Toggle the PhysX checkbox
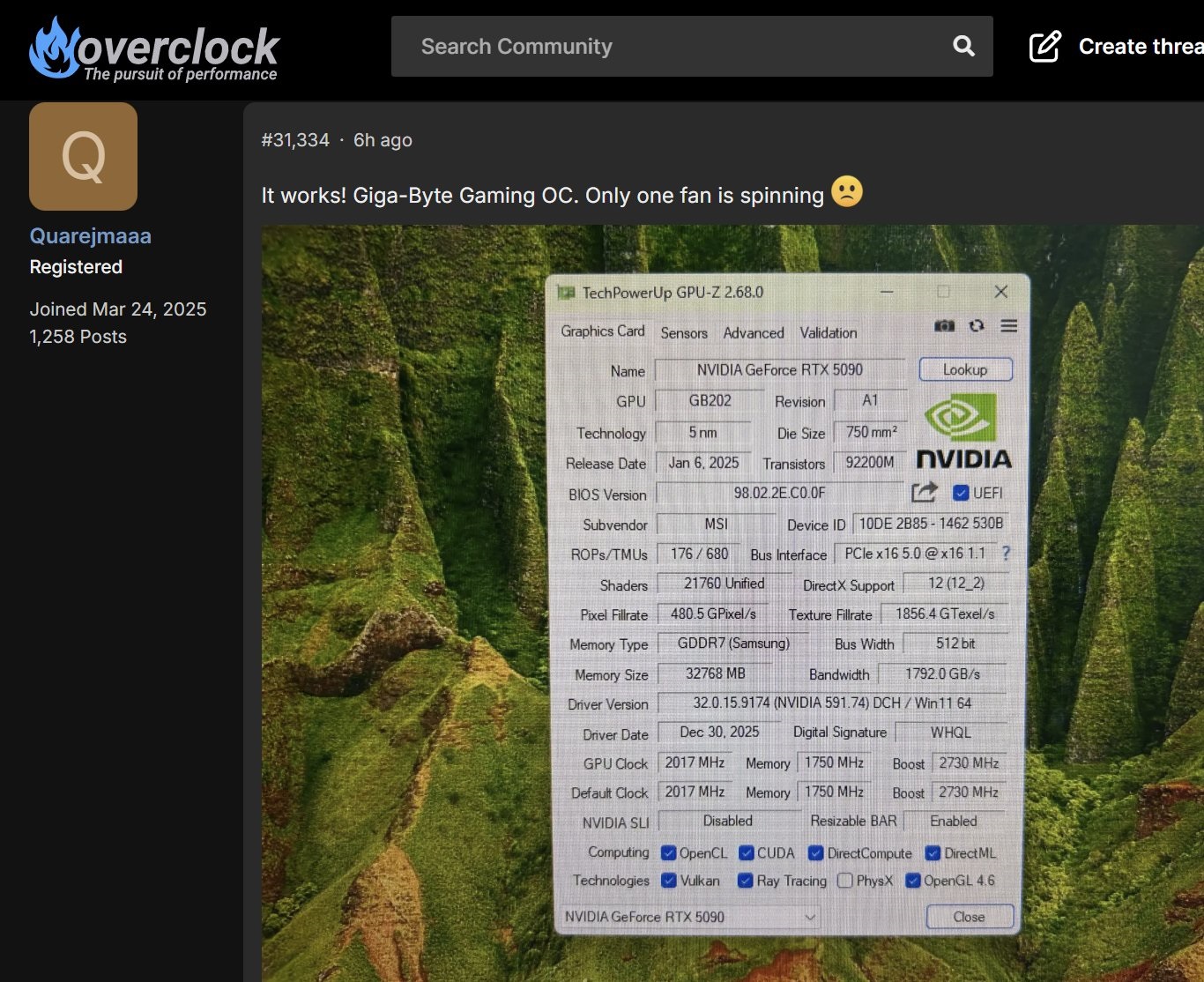The width and height of the screenshot is (1204, 982). pyautogui.click(x=845, y=881)
